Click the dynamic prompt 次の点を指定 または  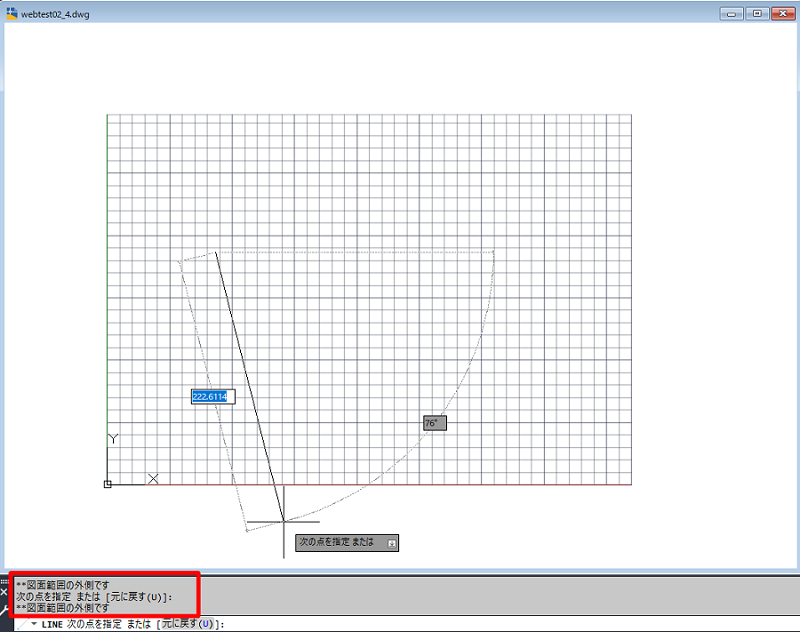tap(347, 543)
